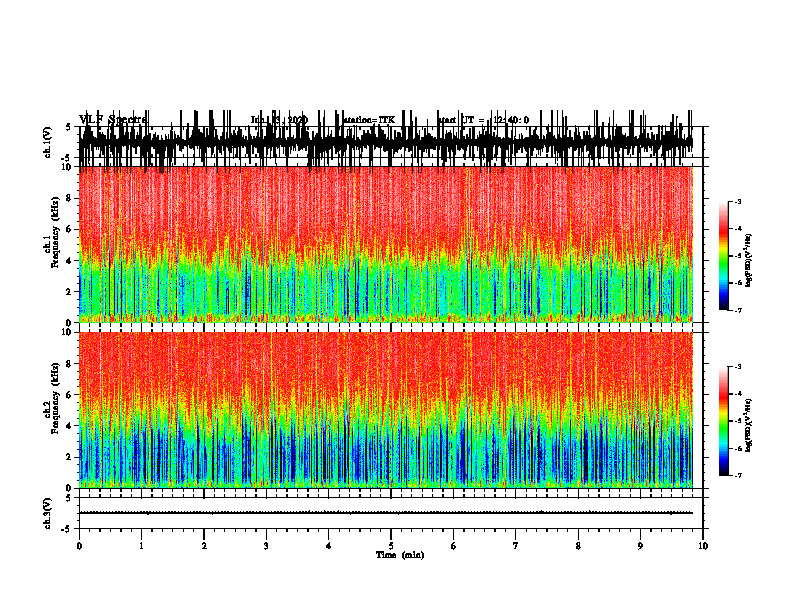Click the ch.2 spectrogram color scale bar
This screenshot has height=612, width=792.
[724, 421]
